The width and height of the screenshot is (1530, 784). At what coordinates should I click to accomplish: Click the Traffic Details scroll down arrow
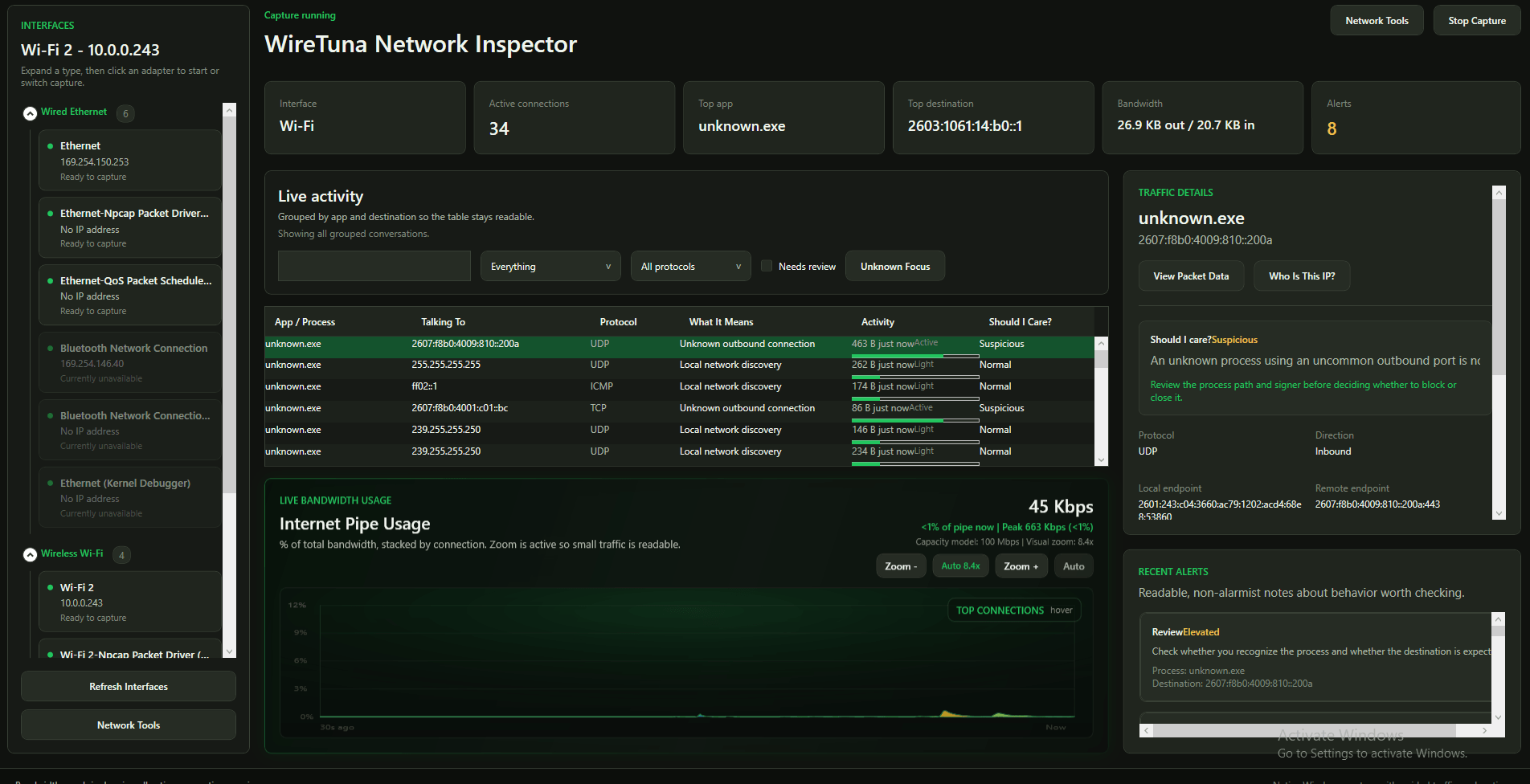click(x=1499, y=513)
